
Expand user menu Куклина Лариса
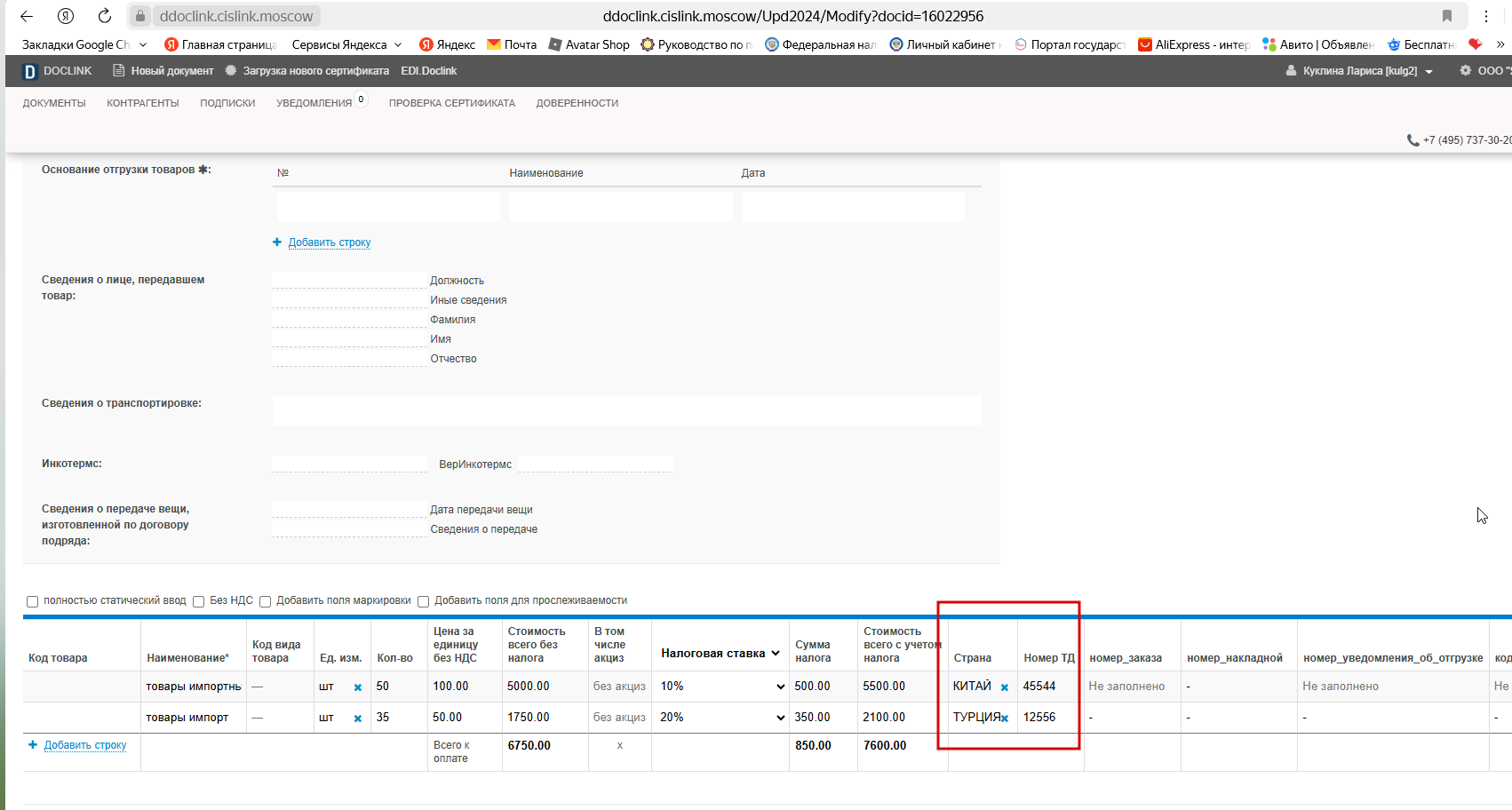(1359, 71)
